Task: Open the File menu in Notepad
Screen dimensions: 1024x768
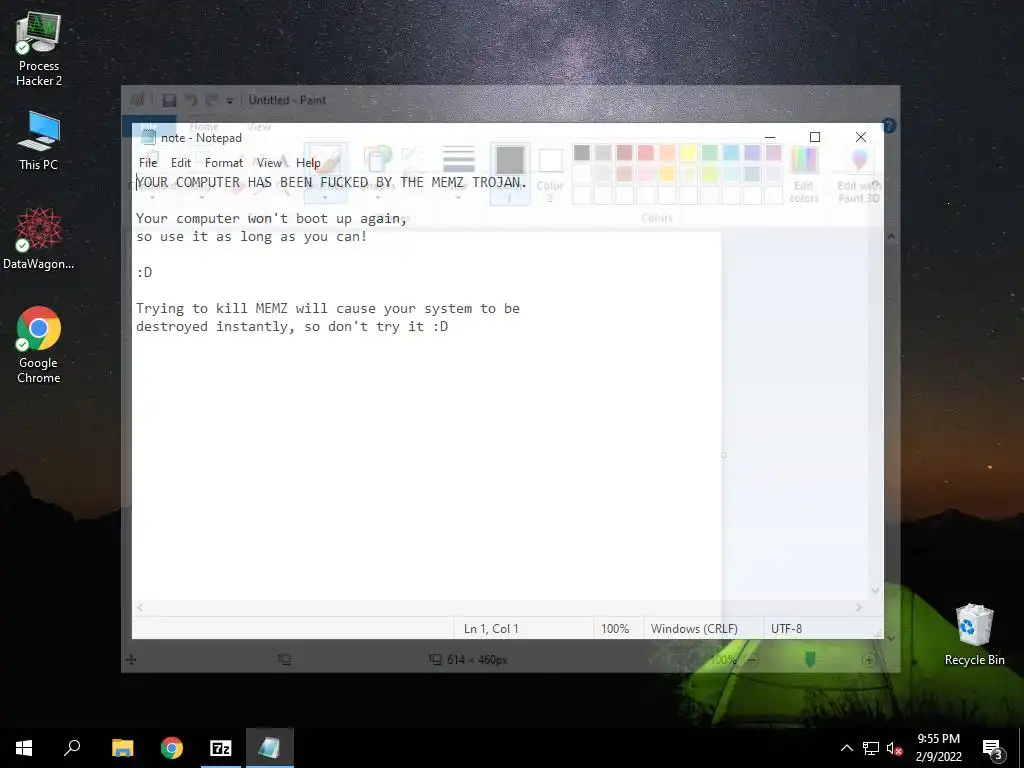Action: pos(148,163)
